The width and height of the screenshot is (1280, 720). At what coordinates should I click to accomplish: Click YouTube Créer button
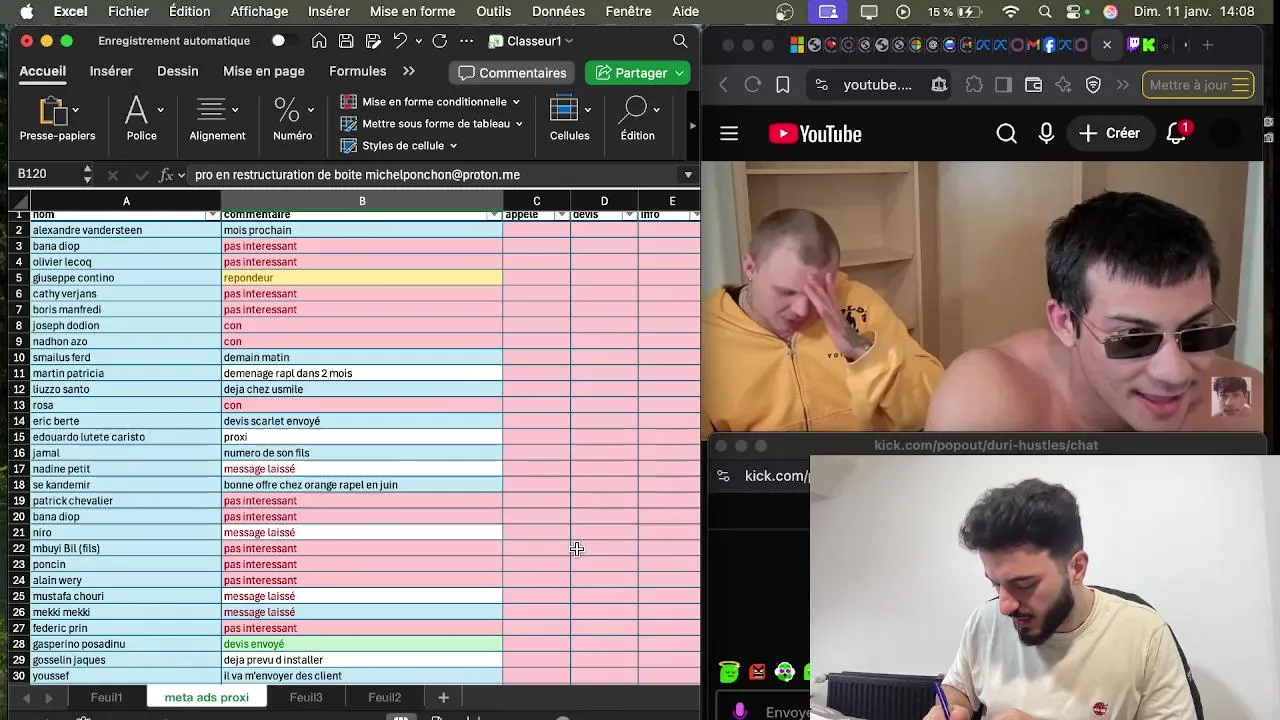point(1109,133)
